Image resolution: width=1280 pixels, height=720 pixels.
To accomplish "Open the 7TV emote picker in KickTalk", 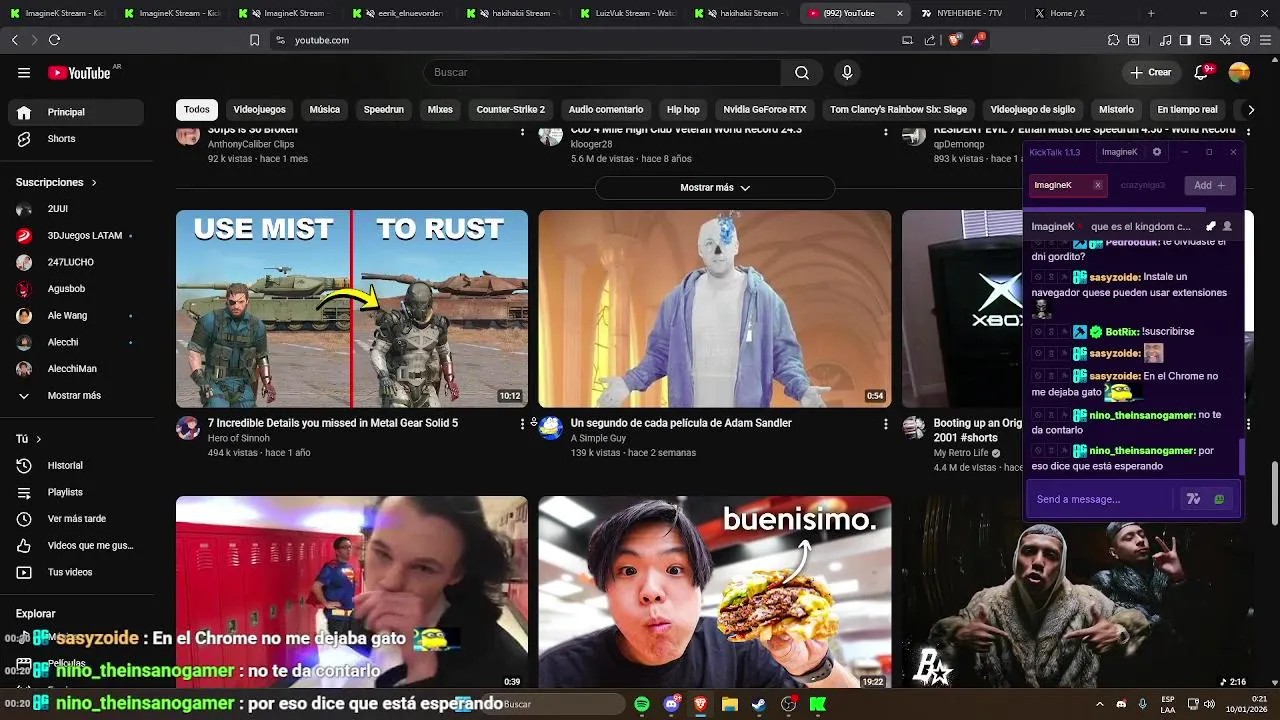I will click(1193, 499).
